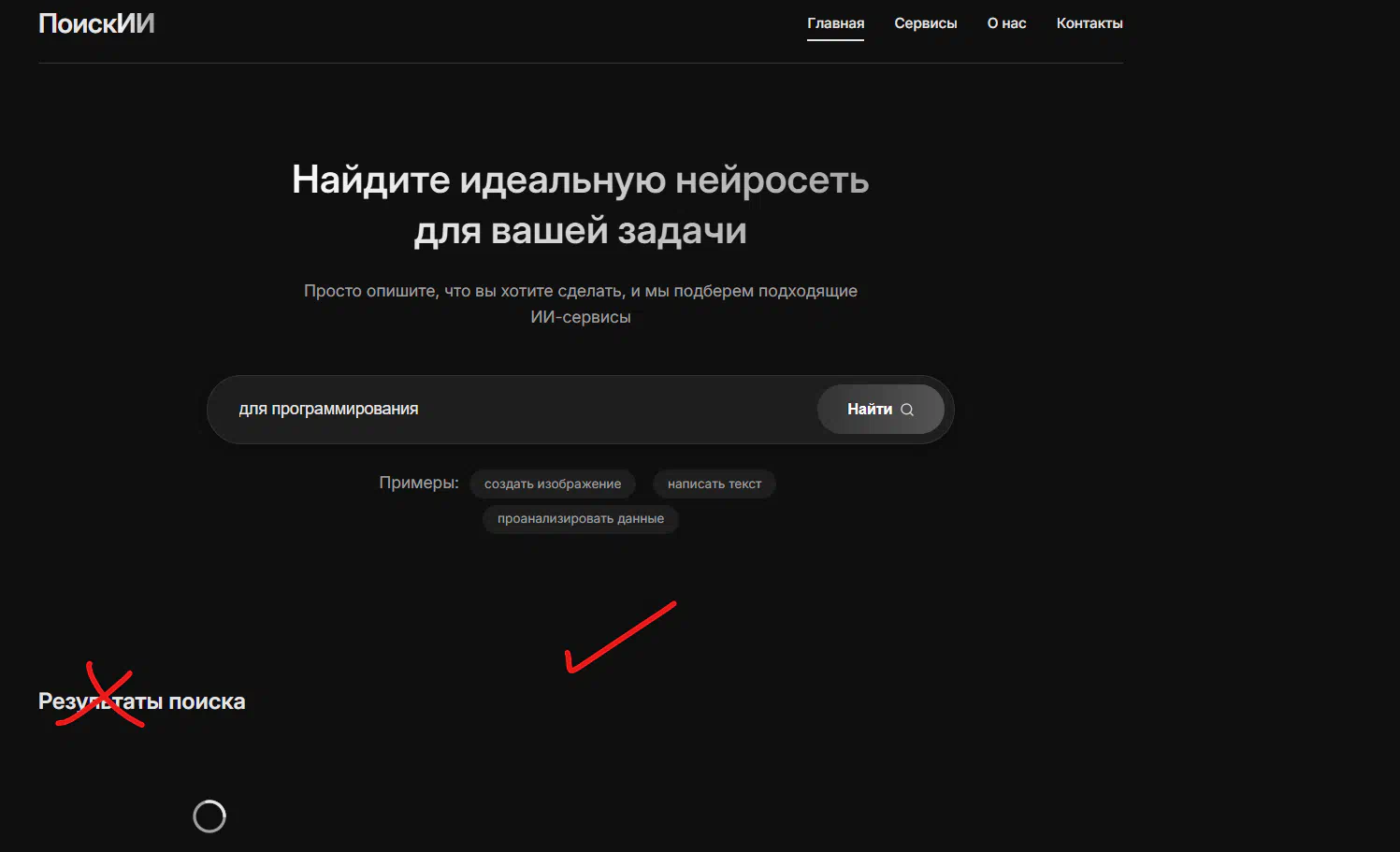
Task: Open the О нас section
Action: 1006,23
